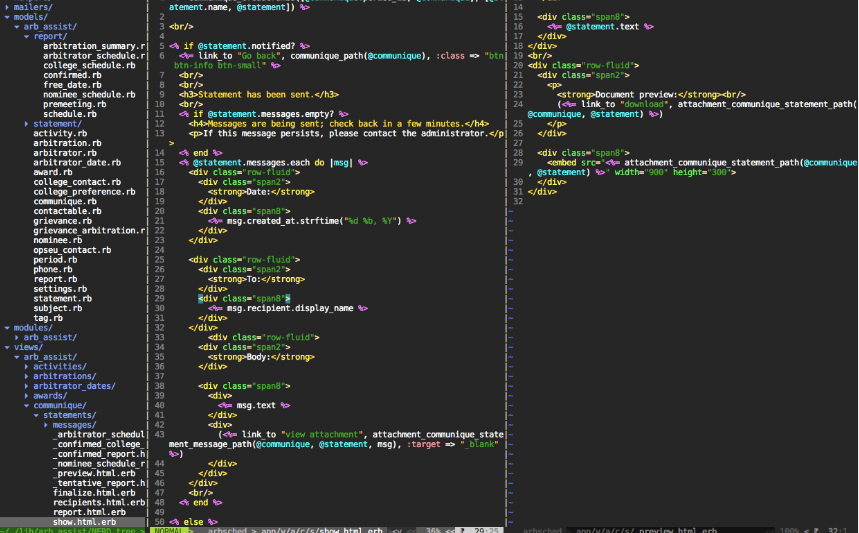The width and height of the screenshot is (859, 533).
Task: Open premeeting.rb in the tree
Action: pyautogui.click(x=75, y=104)
